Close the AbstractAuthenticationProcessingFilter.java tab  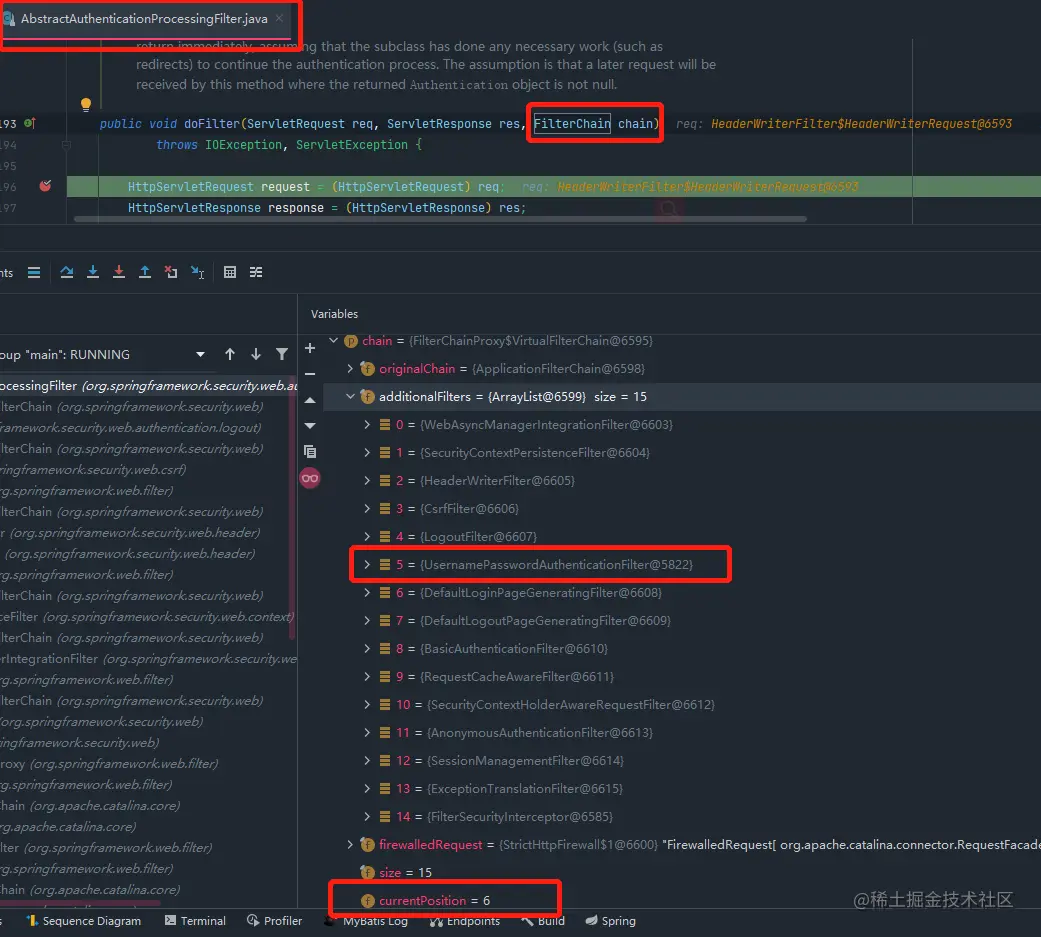pos(280,19)
